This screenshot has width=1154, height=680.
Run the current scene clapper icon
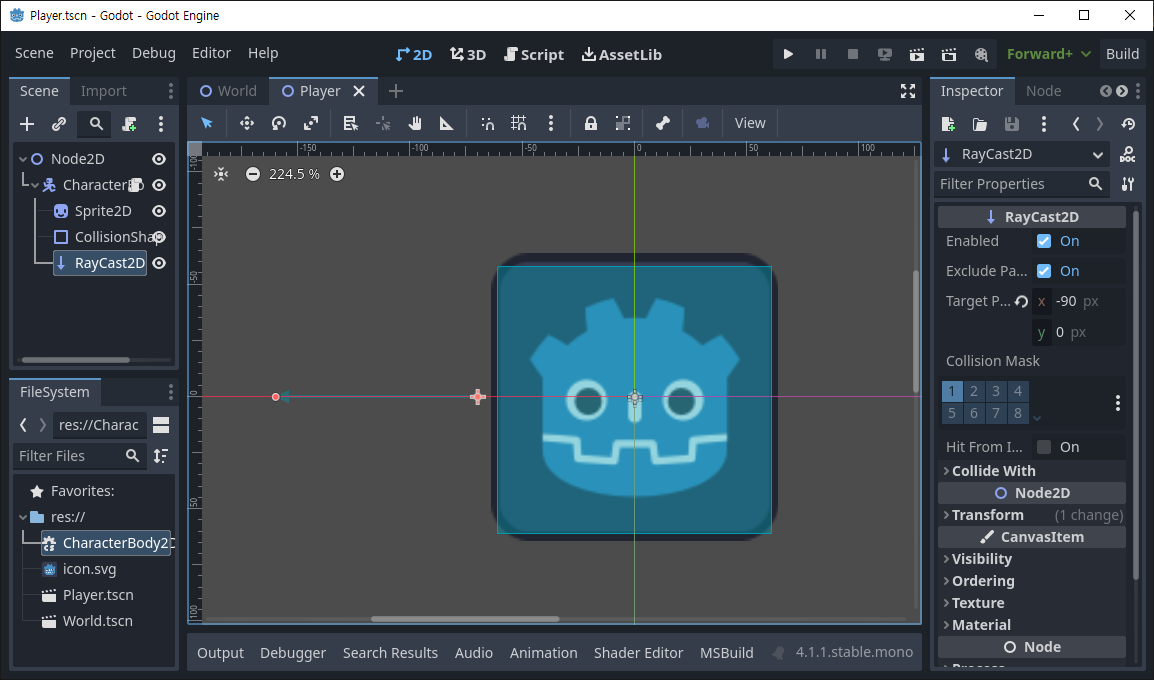[917, 54]
